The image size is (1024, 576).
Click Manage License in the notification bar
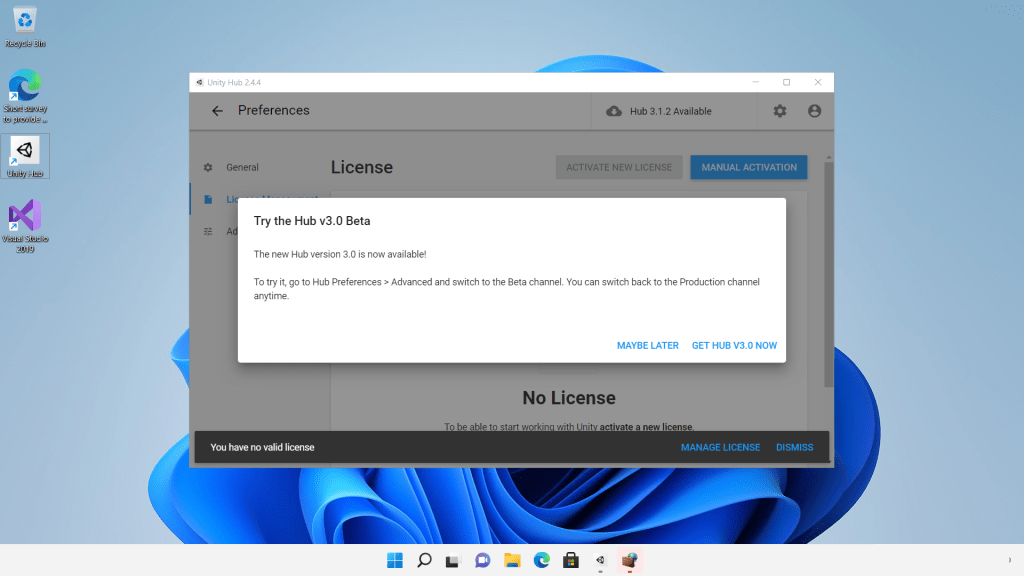[x=720, y=447]
